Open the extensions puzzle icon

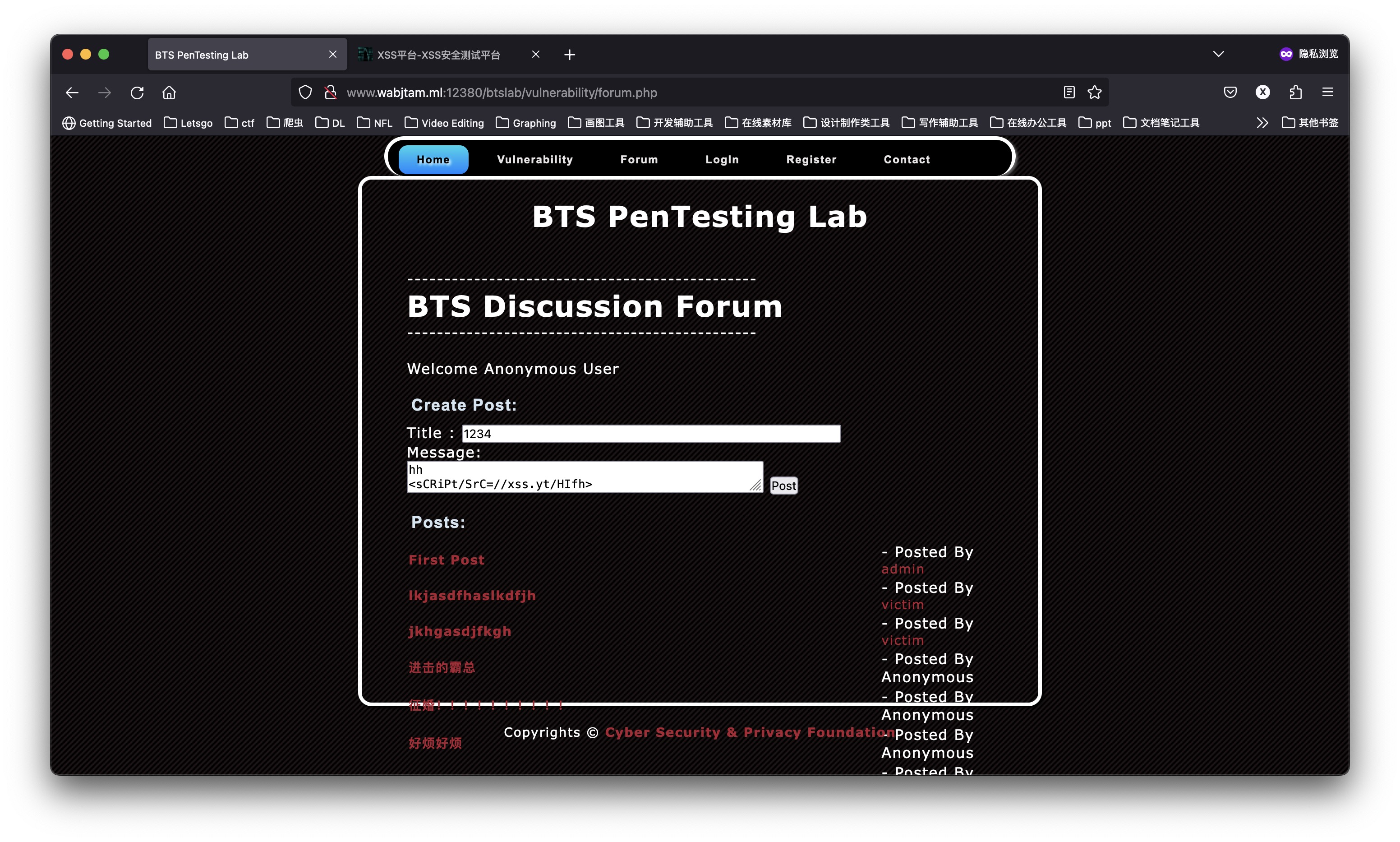(x=1295, y=93)
